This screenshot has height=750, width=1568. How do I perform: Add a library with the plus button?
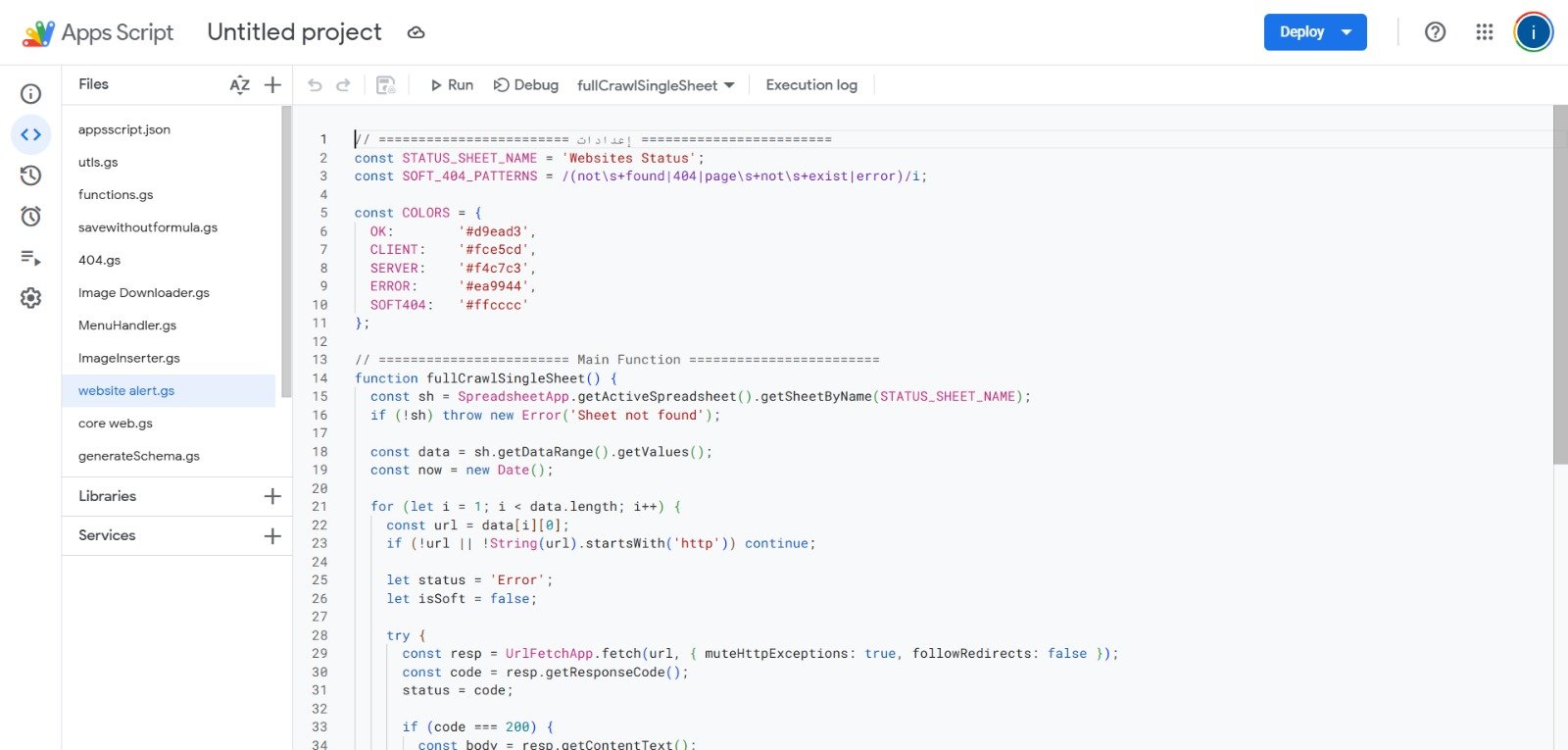tap(272, 496)
